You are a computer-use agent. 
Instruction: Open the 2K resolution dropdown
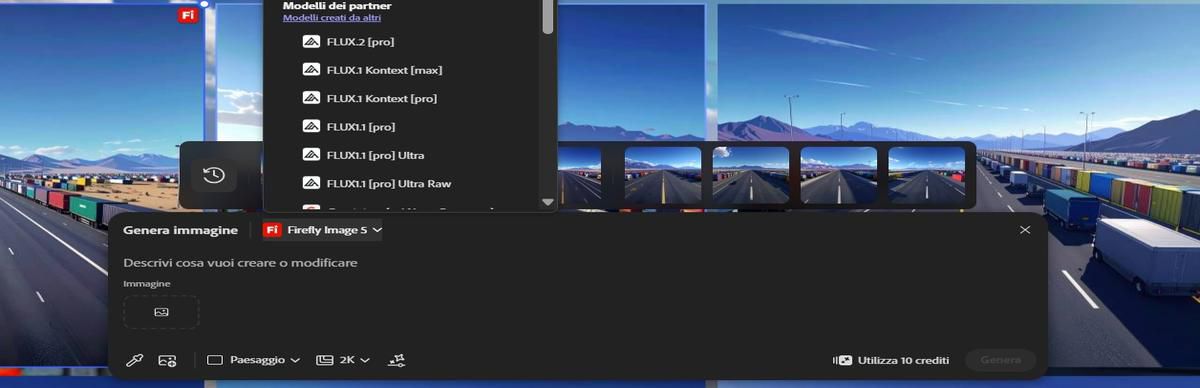coord(344,360)
